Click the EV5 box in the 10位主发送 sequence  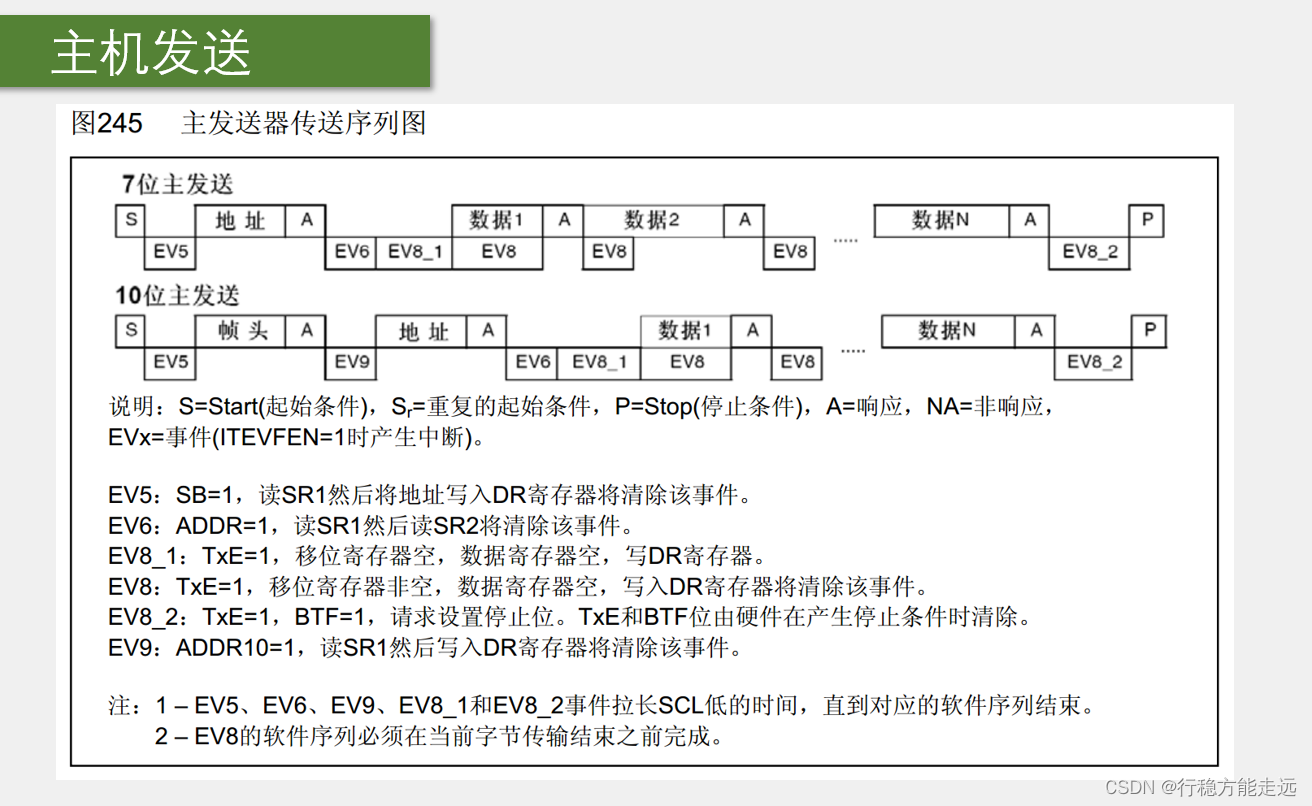171,362
